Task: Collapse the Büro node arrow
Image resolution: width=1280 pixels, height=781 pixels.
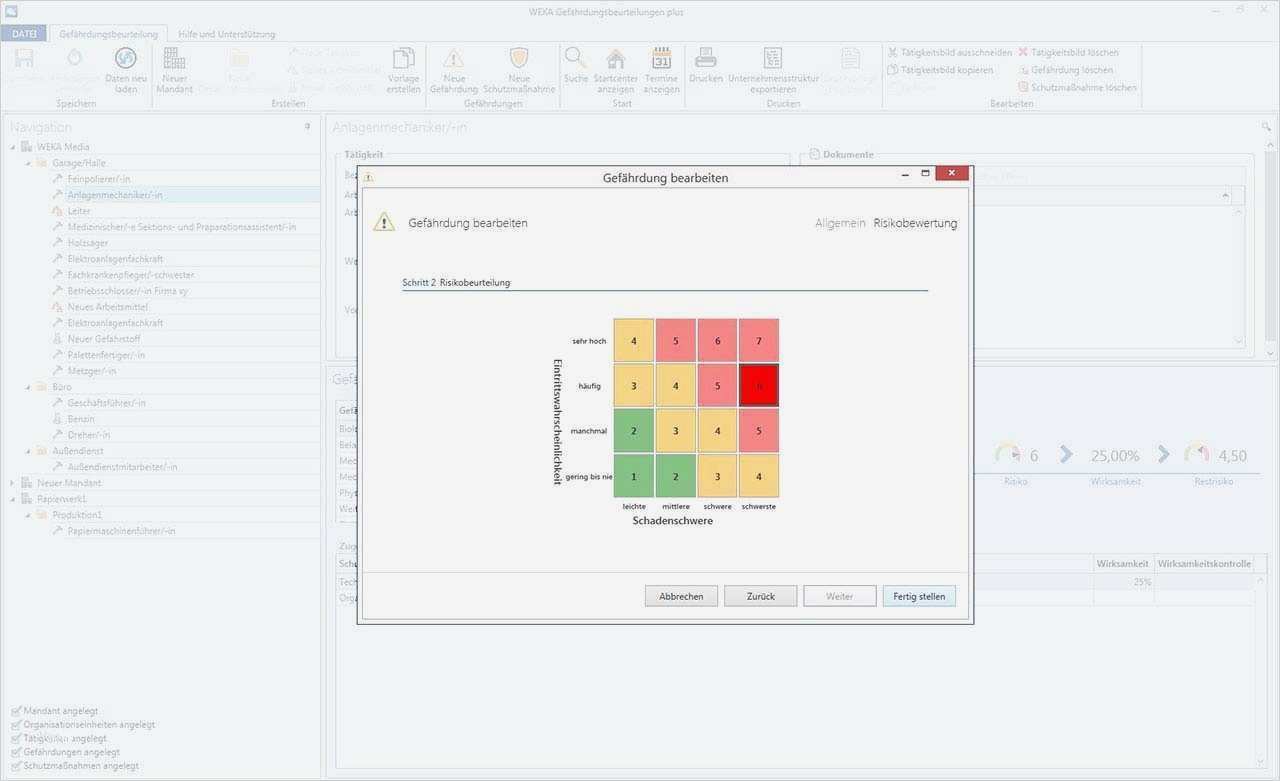Action: click(x=28, y=387)
